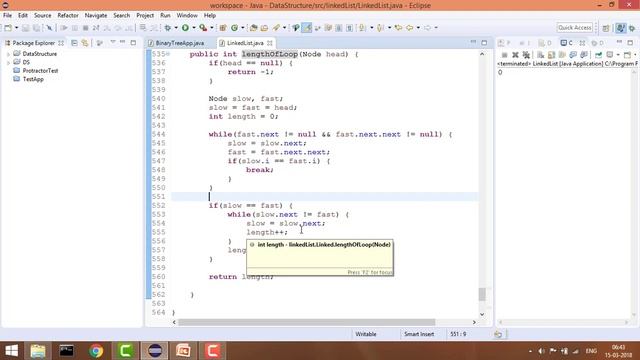Image resolution: width=640 pixels, height=360 pixels.
Task: Select the TestApp project
Action: [x=33, y=79]
